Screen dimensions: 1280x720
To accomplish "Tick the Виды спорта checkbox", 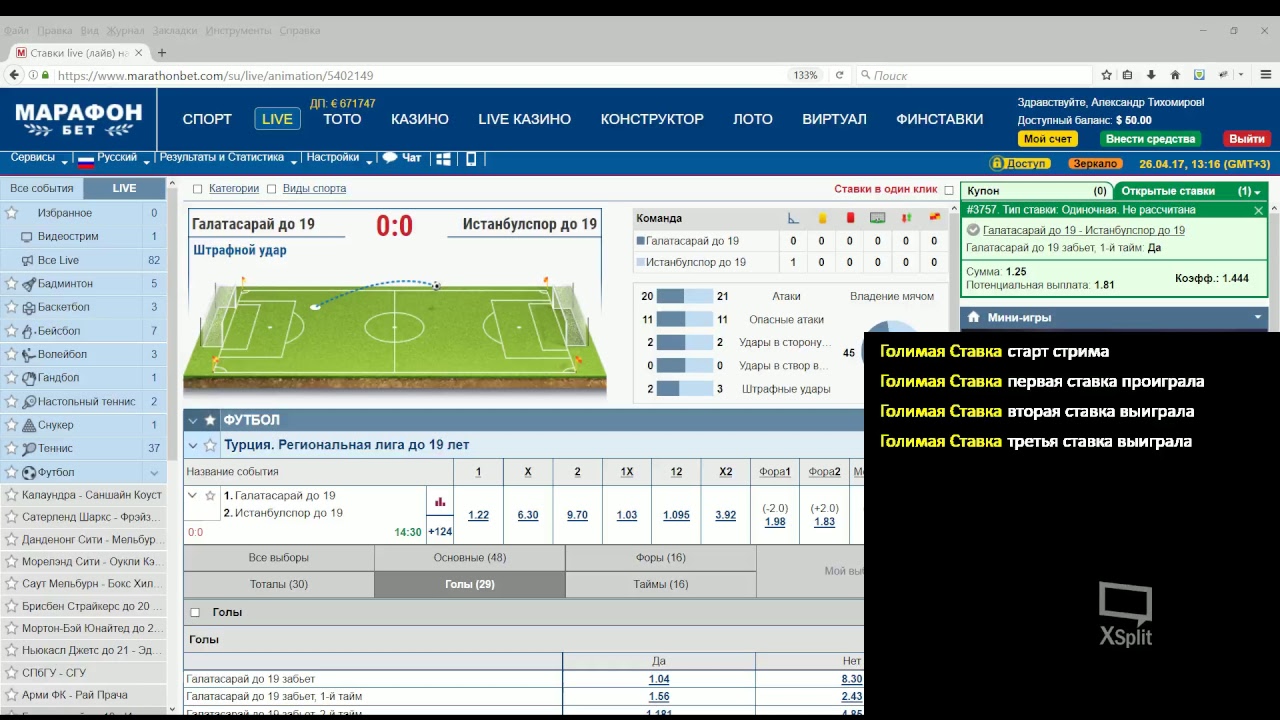I will [x=272, y=189].
